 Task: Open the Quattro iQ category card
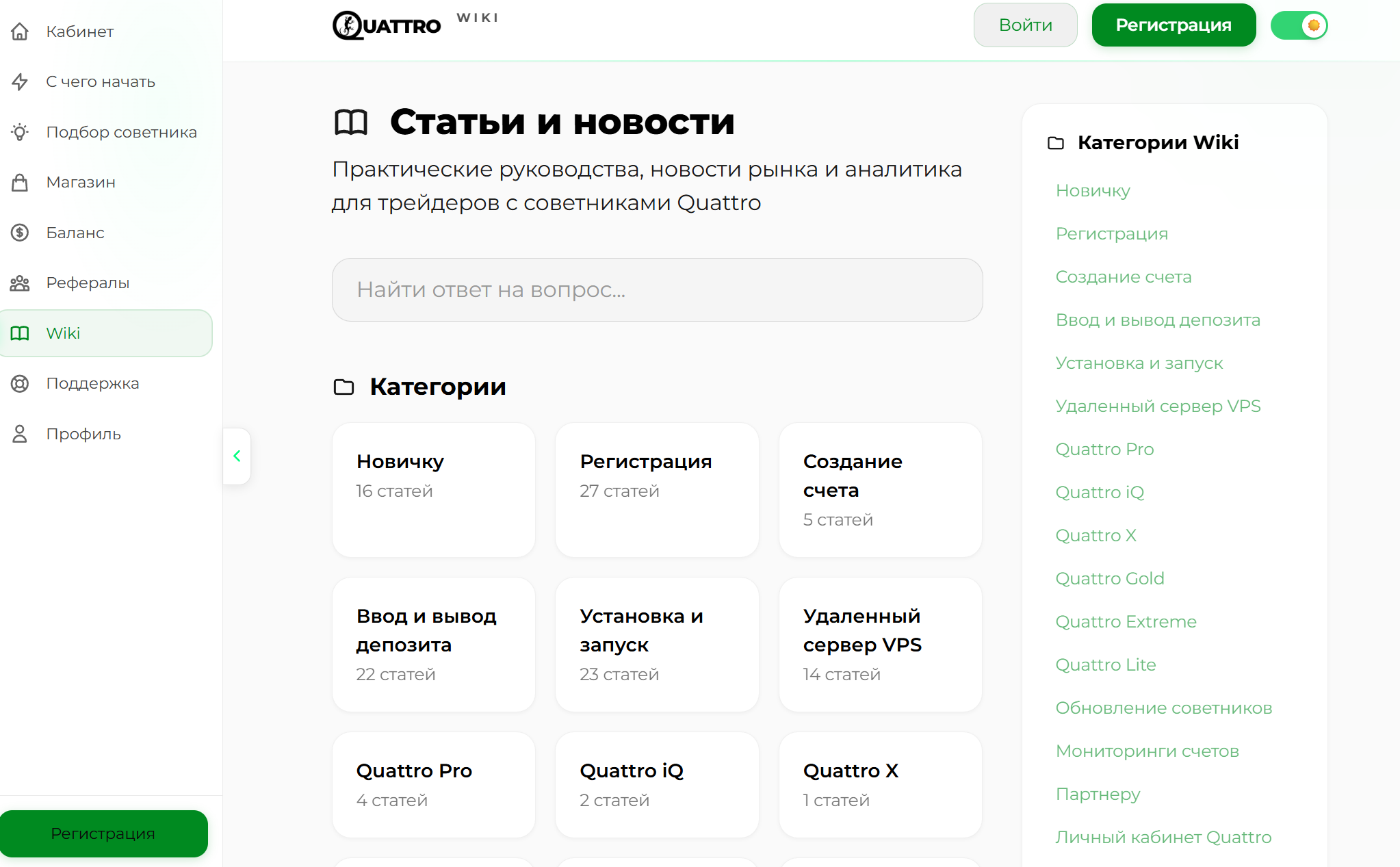click(x=657, y=785)
